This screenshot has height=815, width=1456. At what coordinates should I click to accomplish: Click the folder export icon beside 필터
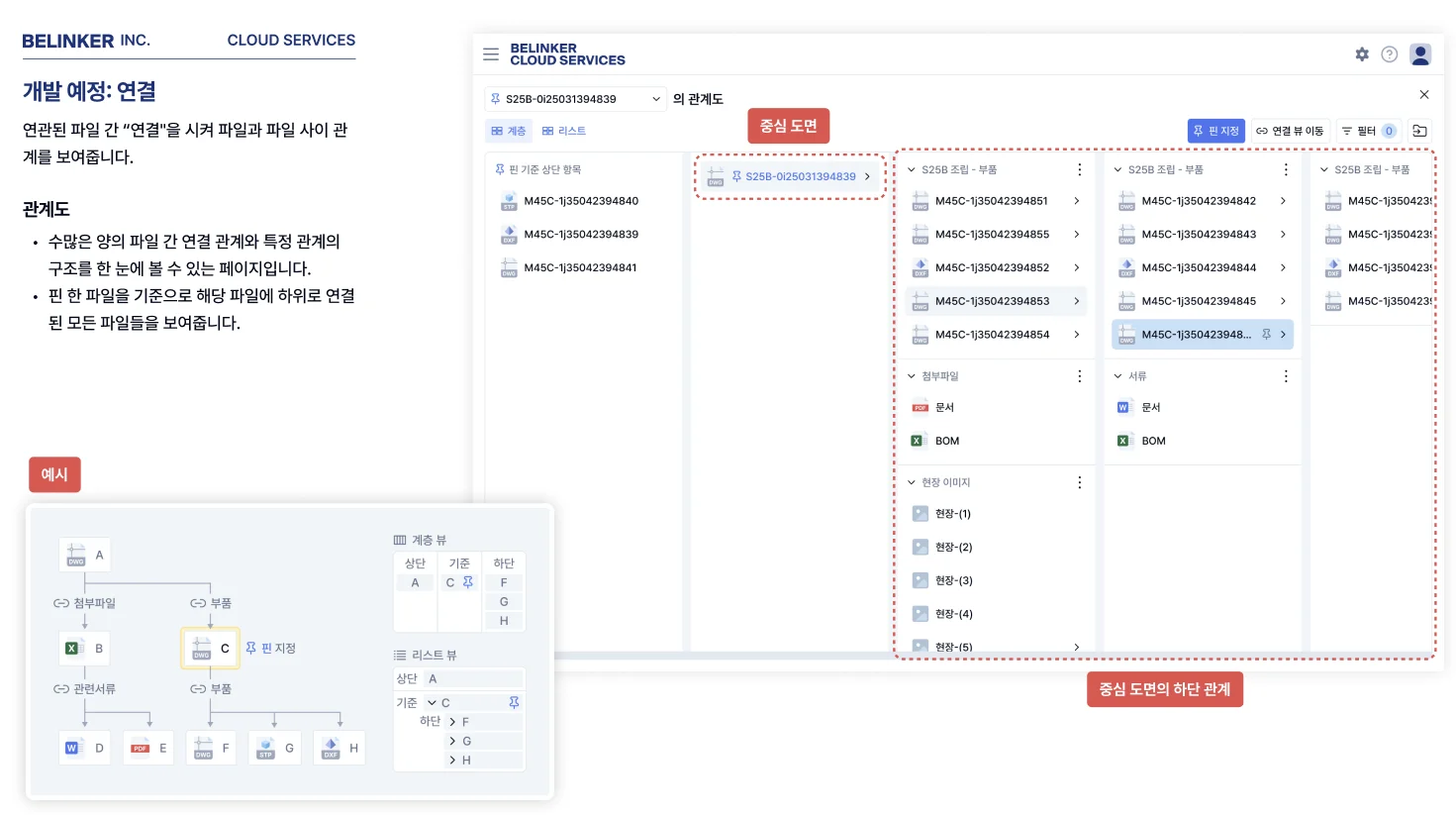(1419, 131)
